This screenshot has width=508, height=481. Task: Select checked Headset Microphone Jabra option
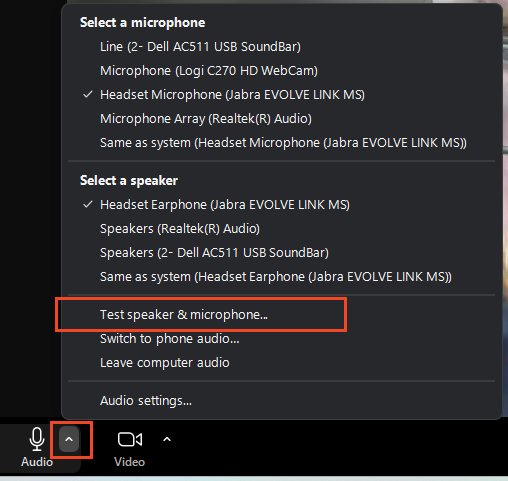coord(281,95)
